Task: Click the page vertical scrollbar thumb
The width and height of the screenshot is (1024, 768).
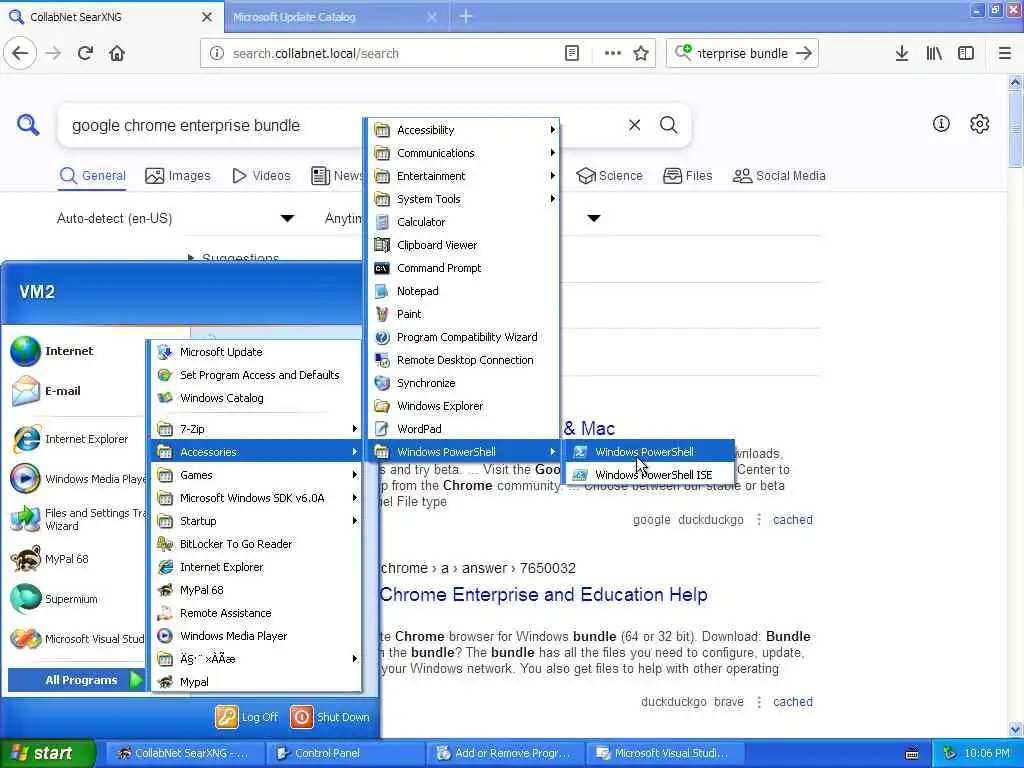Action: tap(1015, 131)
